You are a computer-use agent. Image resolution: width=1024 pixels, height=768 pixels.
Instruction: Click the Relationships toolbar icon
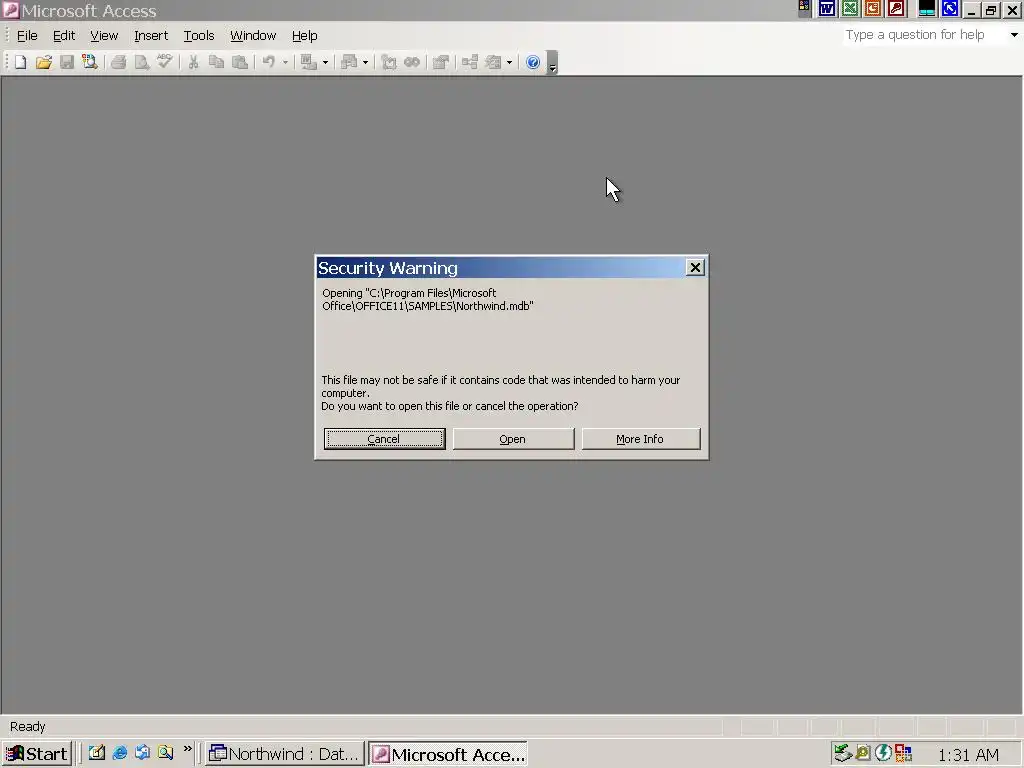click(470, 62)
